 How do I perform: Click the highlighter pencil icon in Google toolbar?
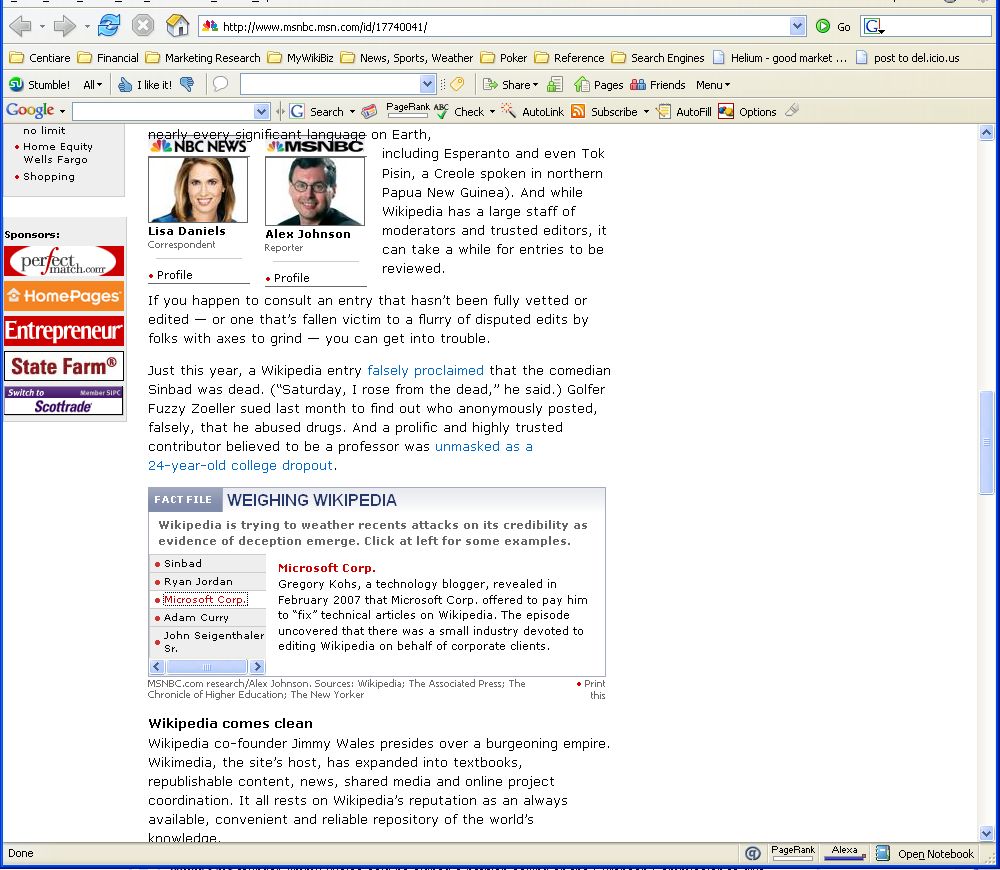[x=792, y=110]
